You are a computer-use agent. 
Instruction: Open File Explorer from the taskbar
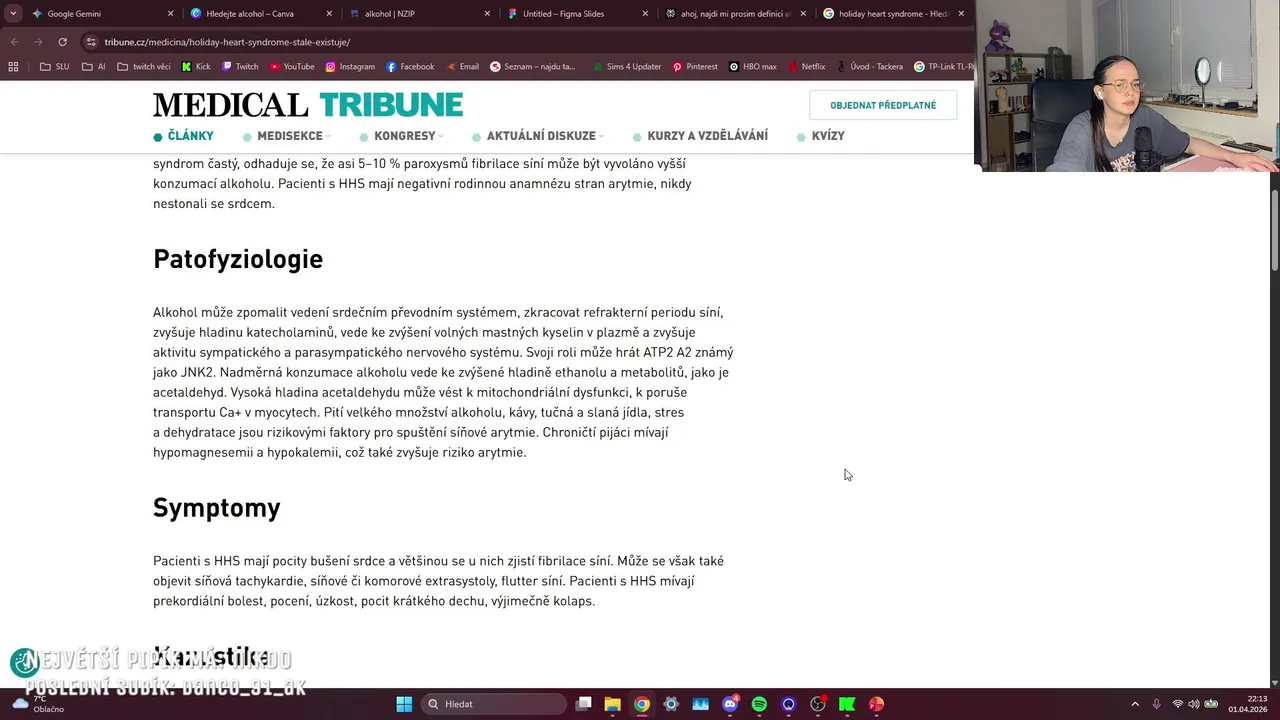pyautogui.click(x=612, y=704)
